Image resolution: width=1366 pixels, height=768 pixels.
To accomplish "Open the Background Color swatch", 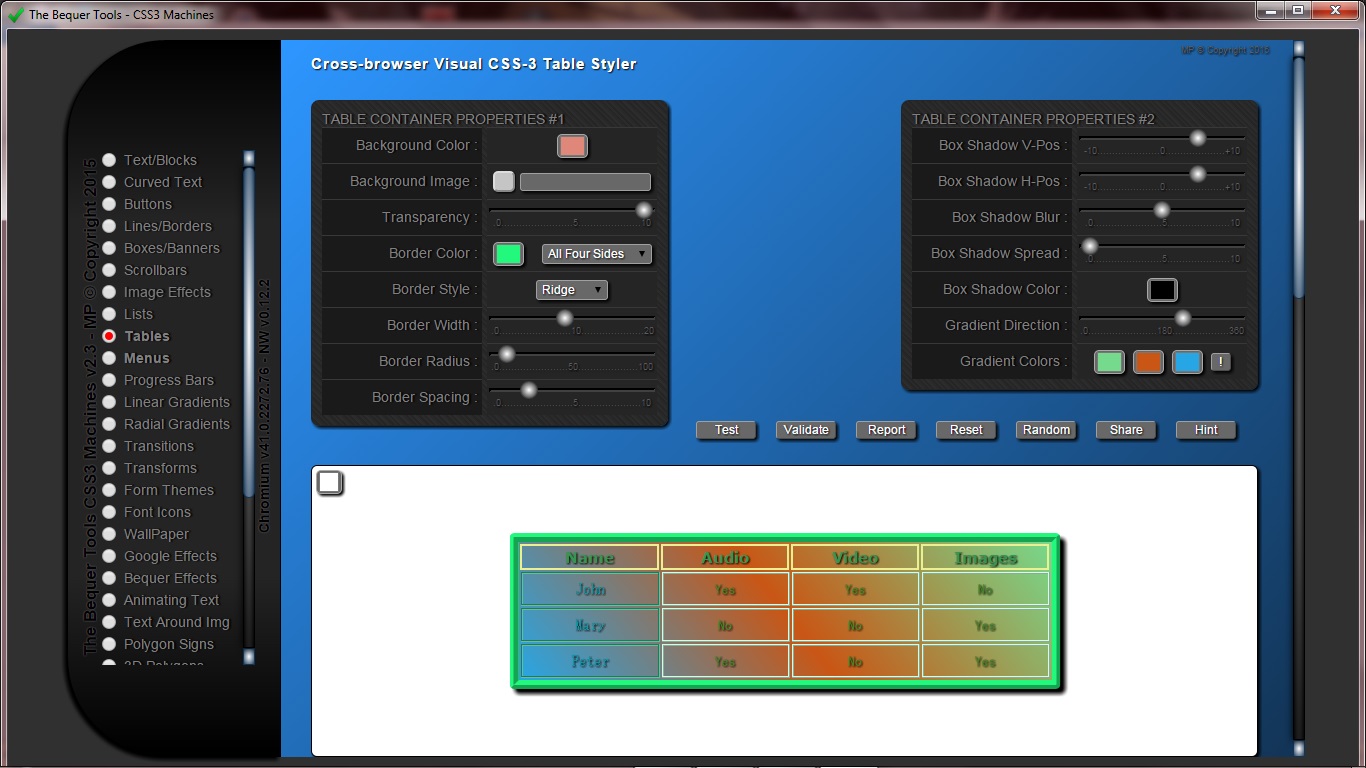I will 572,146.
